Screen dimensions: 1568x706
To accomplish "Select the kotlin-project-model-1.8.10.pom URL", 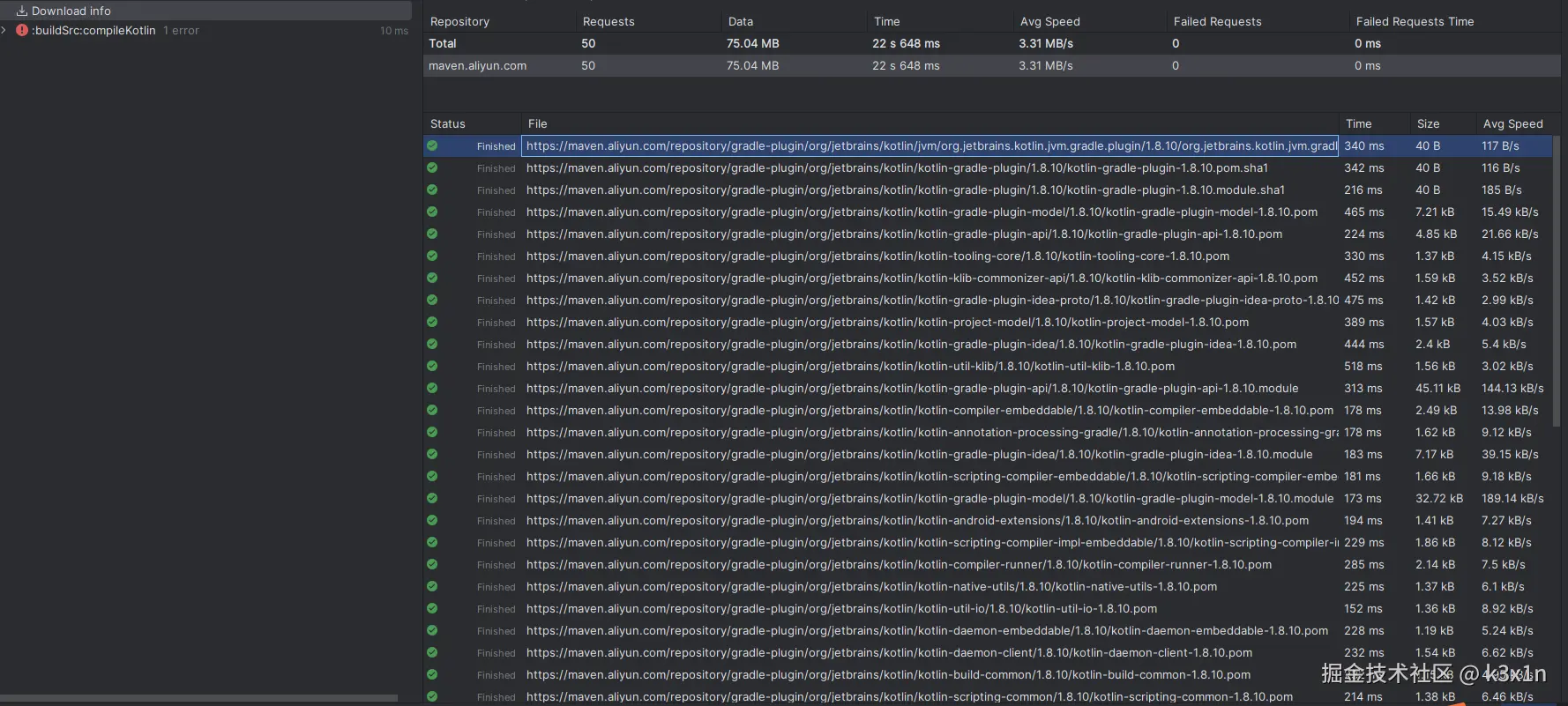I will (x=887, y=322).
